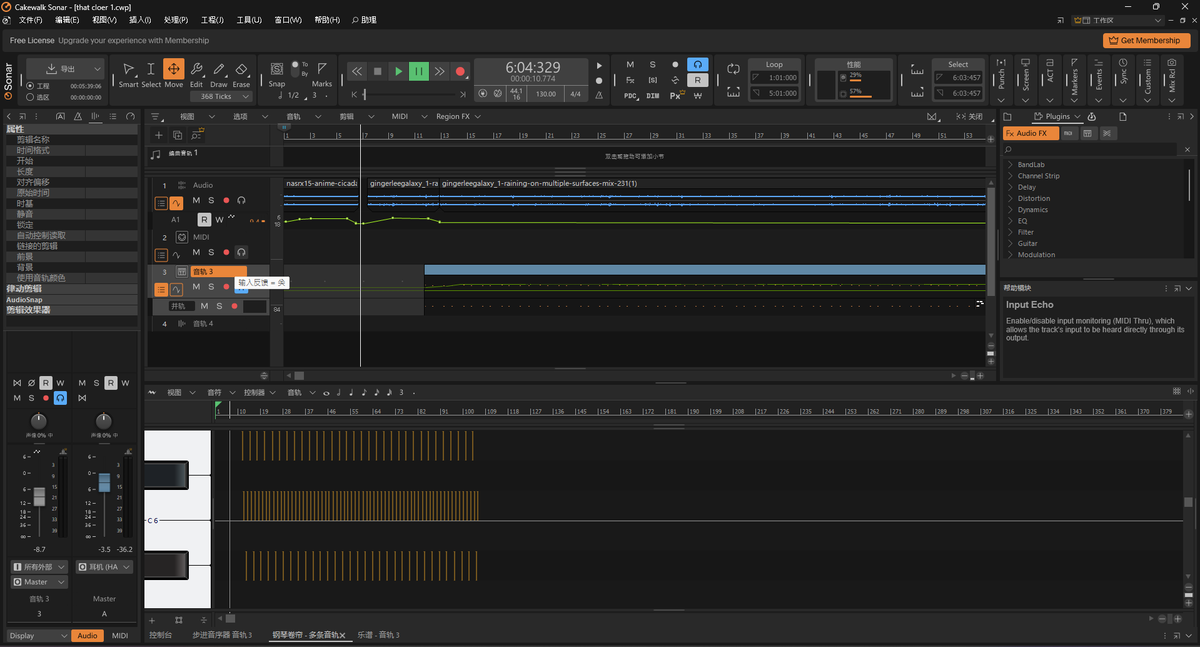Rewind to start in transport
Screen dimensions: 1200x647
pos(357,71)
